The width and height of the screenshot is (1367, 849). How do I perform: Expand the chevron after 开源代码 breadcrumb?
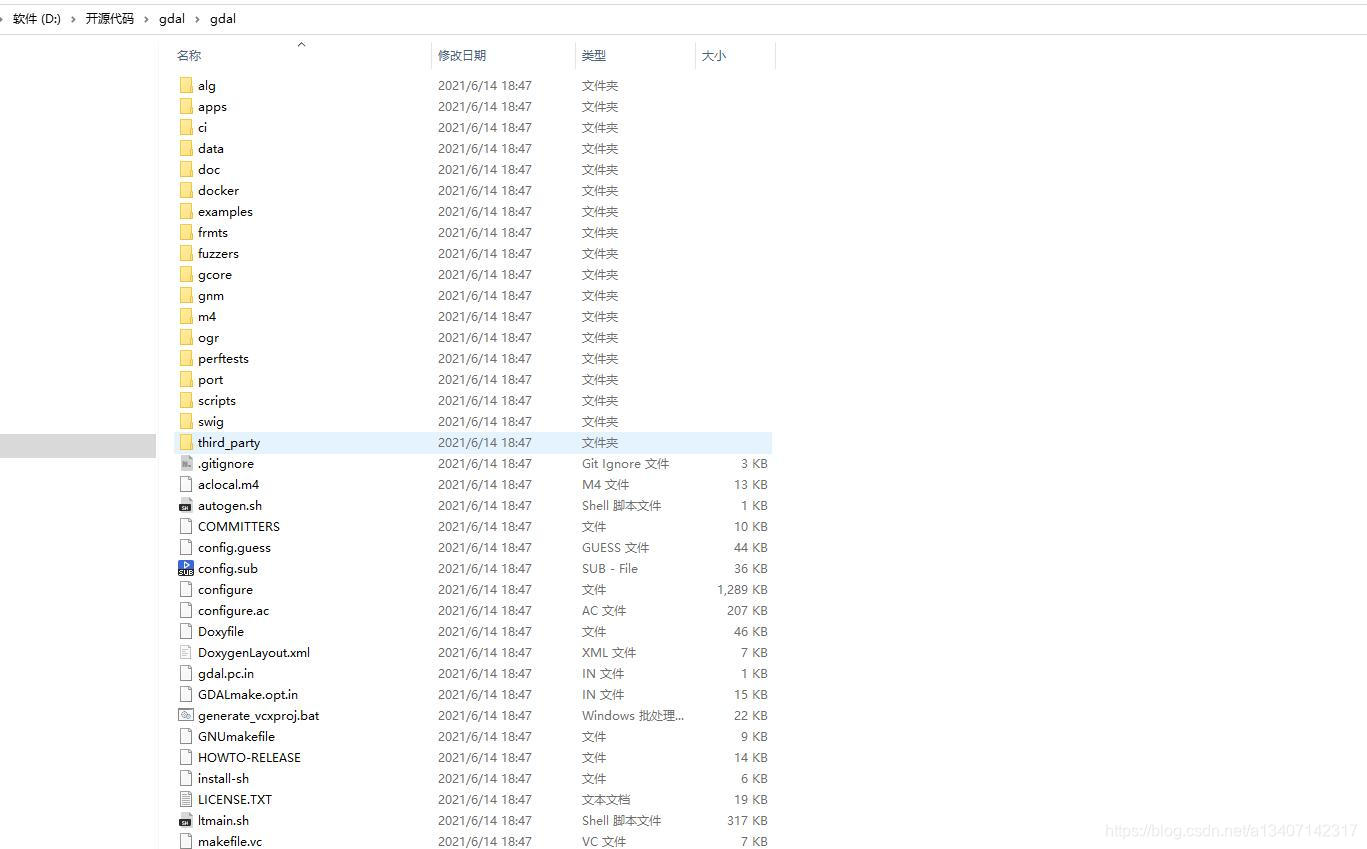click(x=147, y=19)
